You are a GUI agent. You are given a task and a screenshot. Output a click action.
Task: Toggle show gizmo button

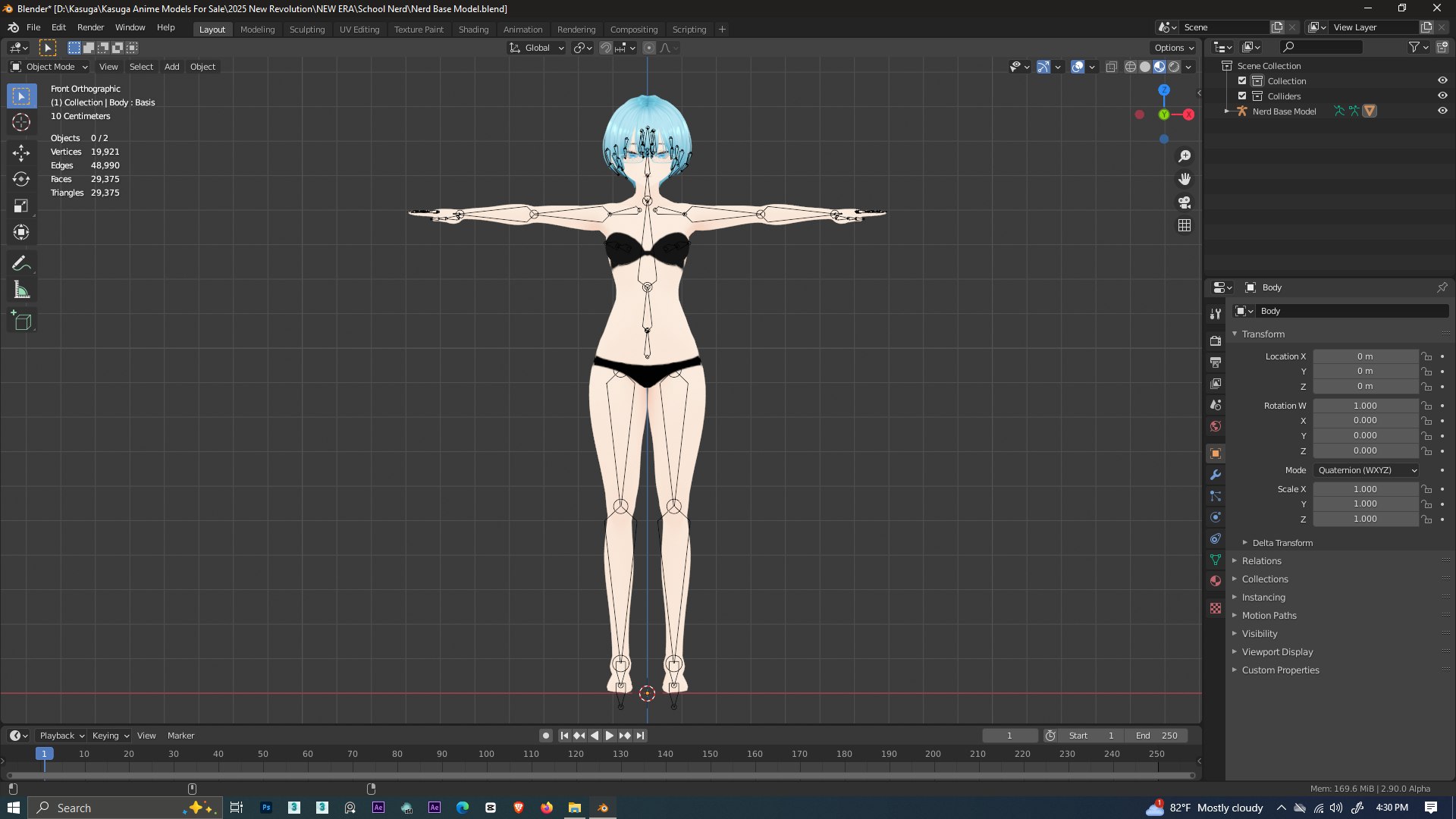click(x=1043, y=67)
